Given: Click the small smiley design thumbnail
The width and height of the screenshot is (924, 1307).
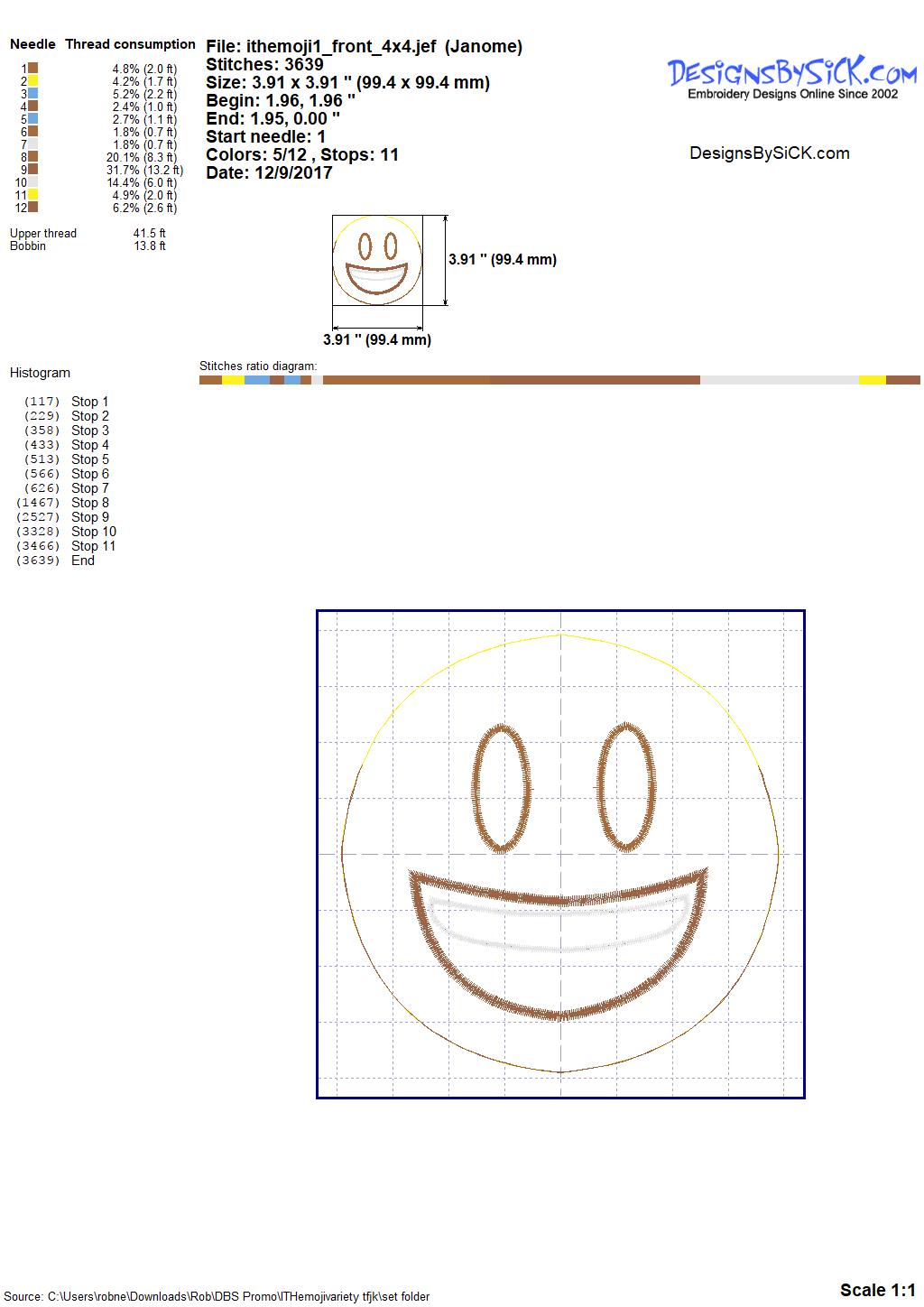Looking at the screenshot, I should [377, 260].
